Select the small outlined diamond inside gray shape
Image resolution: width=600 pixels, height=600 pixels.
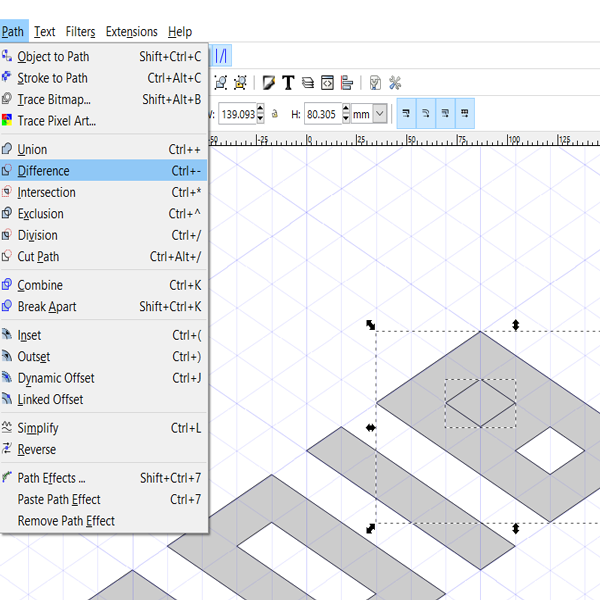(481, 403)
